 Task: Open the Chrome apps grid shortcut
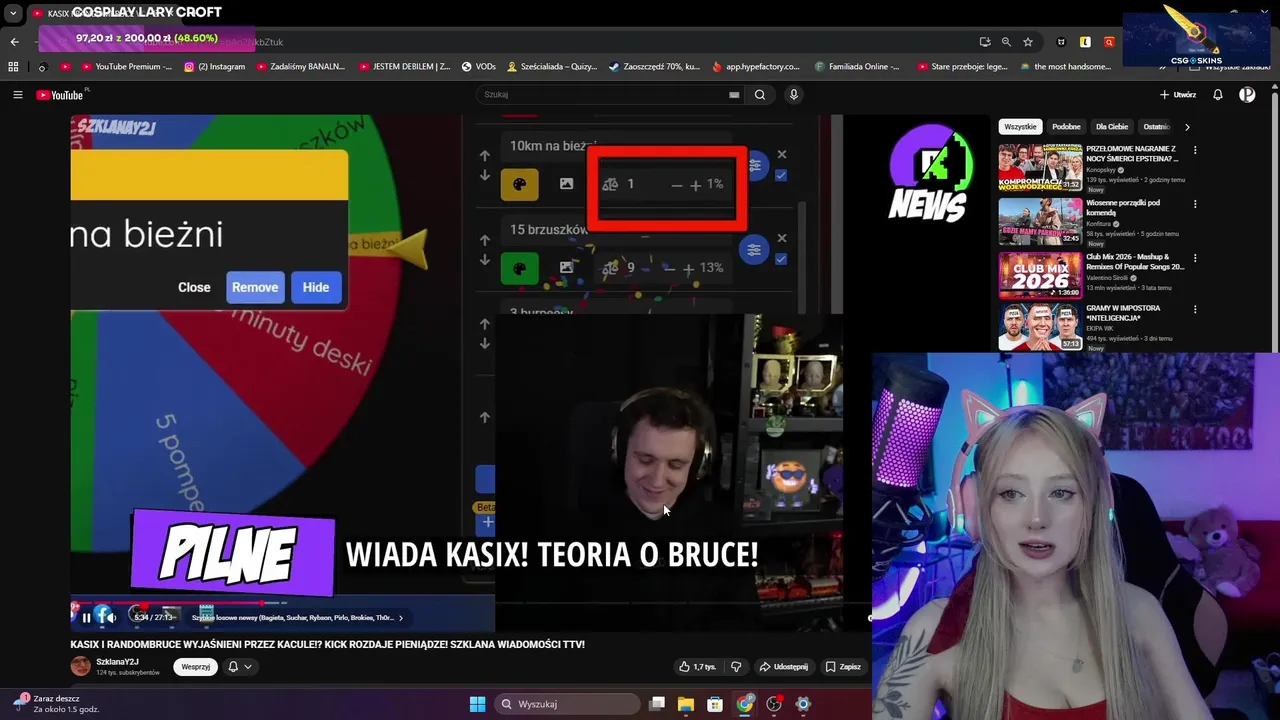click(13, 67)
